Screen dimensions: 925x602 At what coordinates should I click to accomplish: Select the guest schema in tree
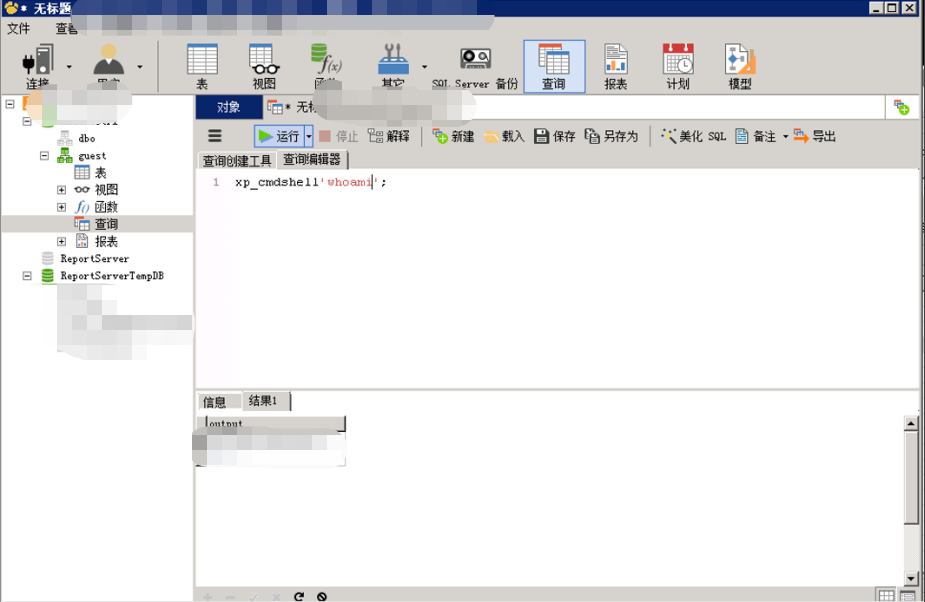tap(92, 156)
